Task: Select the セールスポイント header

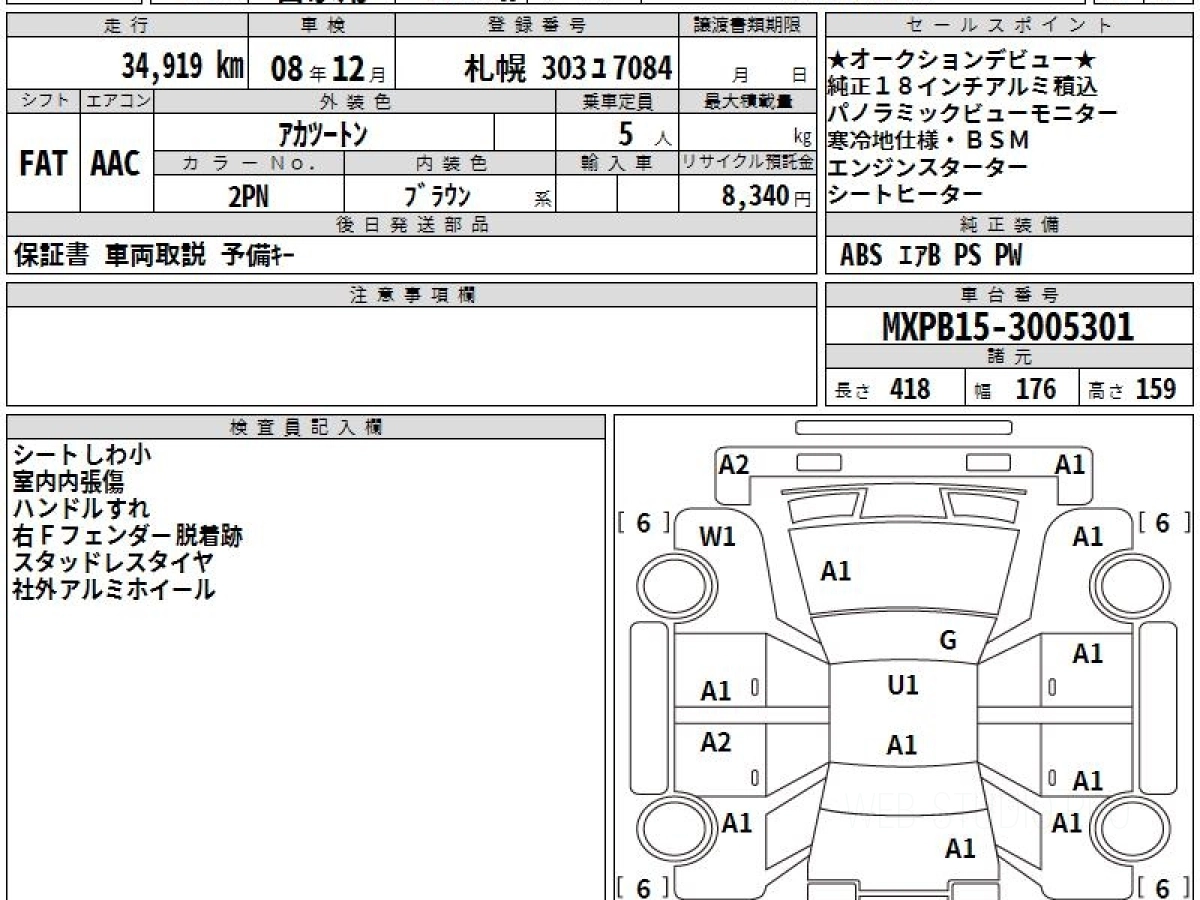Action: click(1010, 26)
